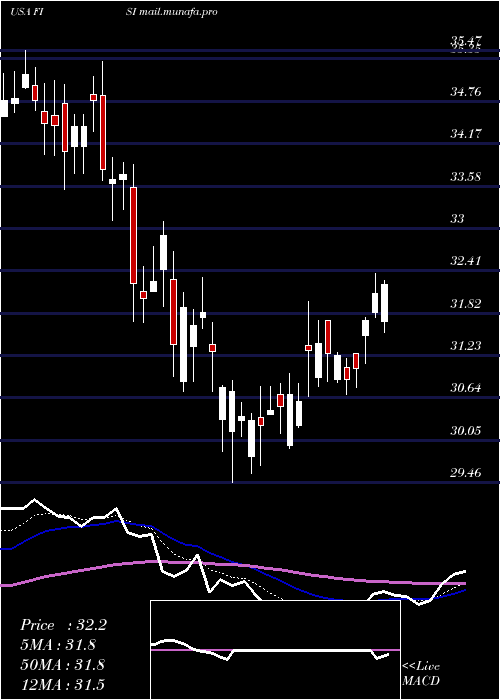The height and width of the screenshot is (700, 500).
Task: Click the 29.46 price level label
Action: pos(466,472)
